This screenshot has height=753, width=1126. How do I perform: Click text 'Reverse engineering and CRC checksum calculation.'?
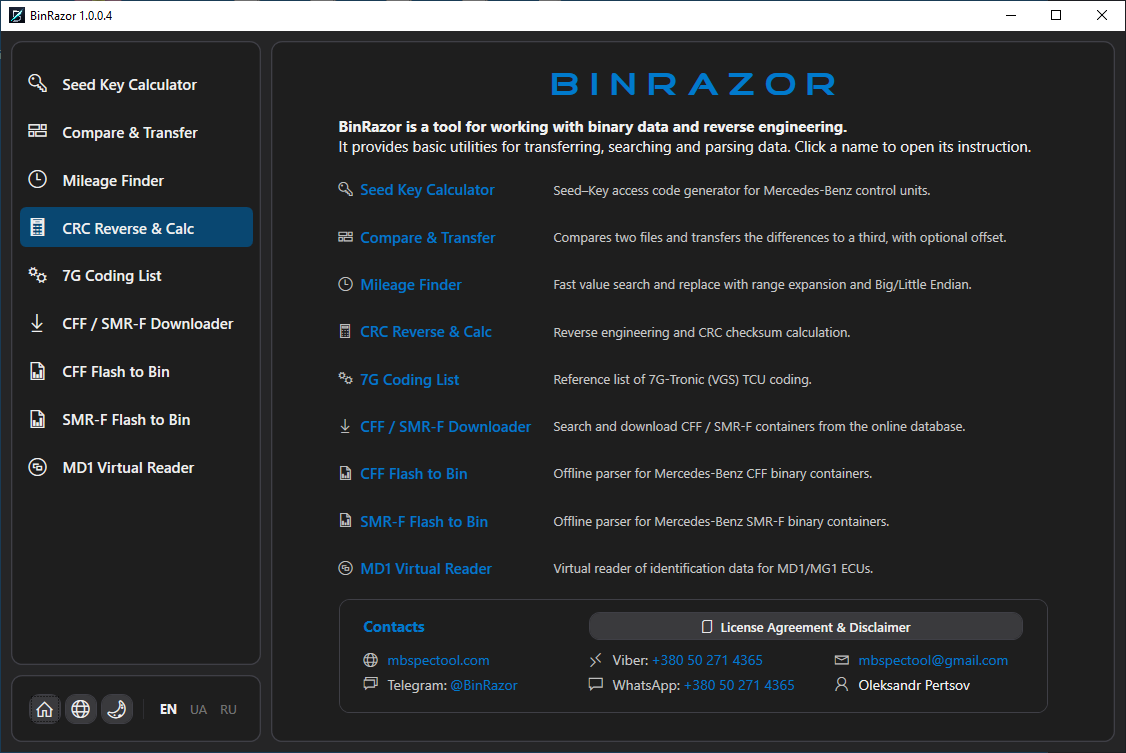pos(702,332)
